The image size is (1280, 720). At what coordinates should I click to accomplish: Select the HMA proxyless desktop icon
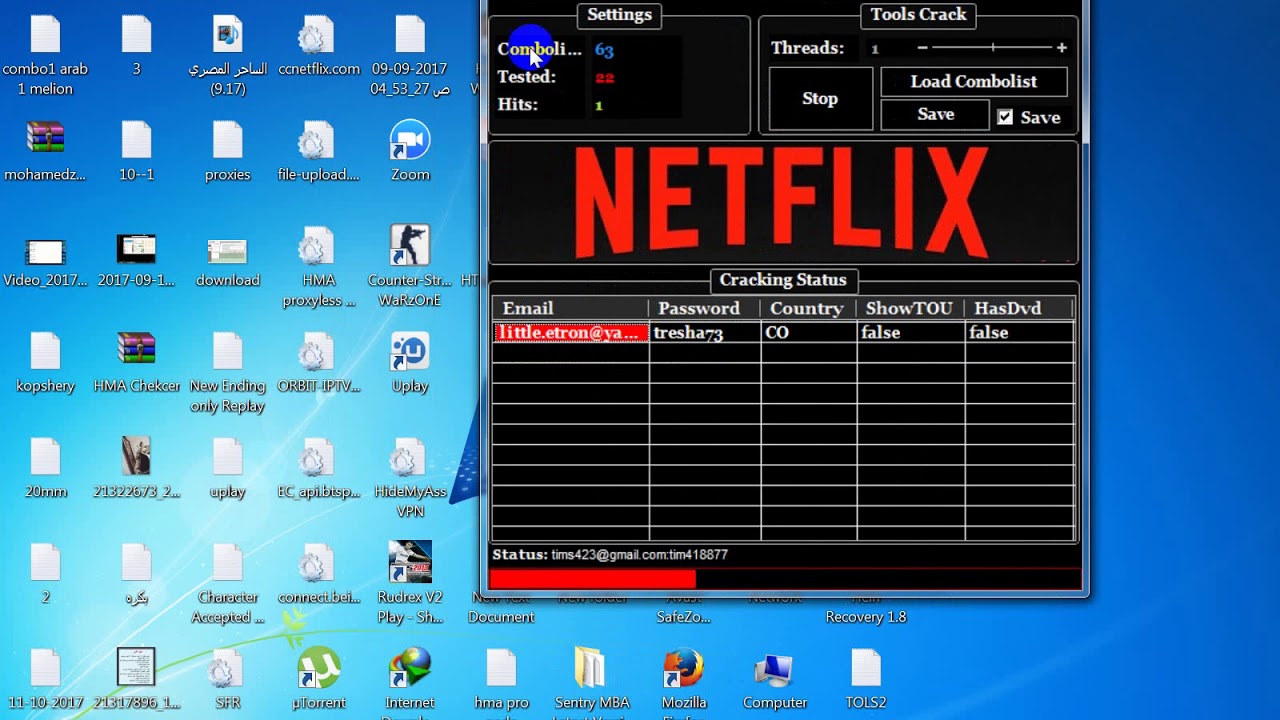click(319, 267)
